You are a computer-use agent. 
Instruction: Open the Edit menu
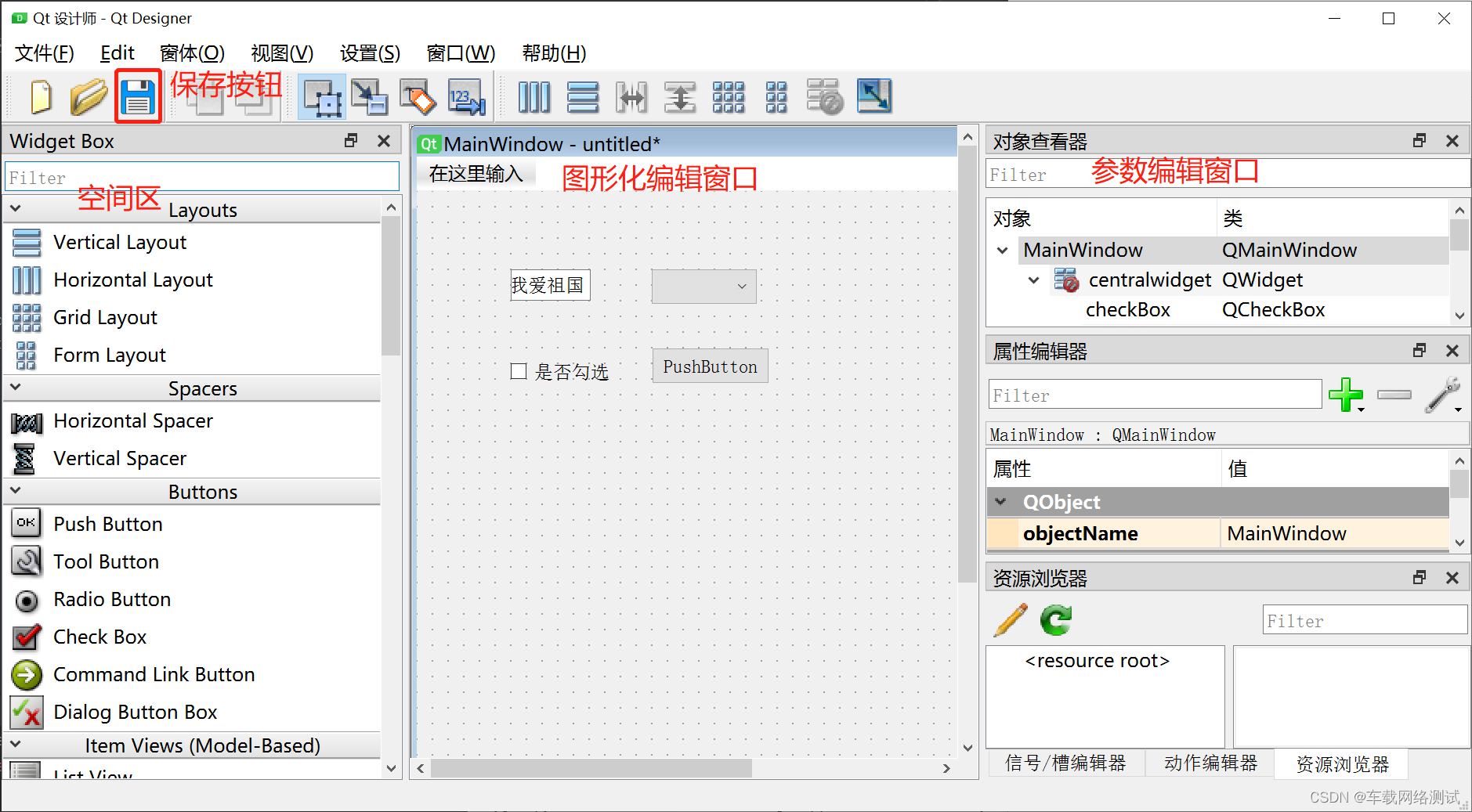pyautogui.click(x=118, y=53)
